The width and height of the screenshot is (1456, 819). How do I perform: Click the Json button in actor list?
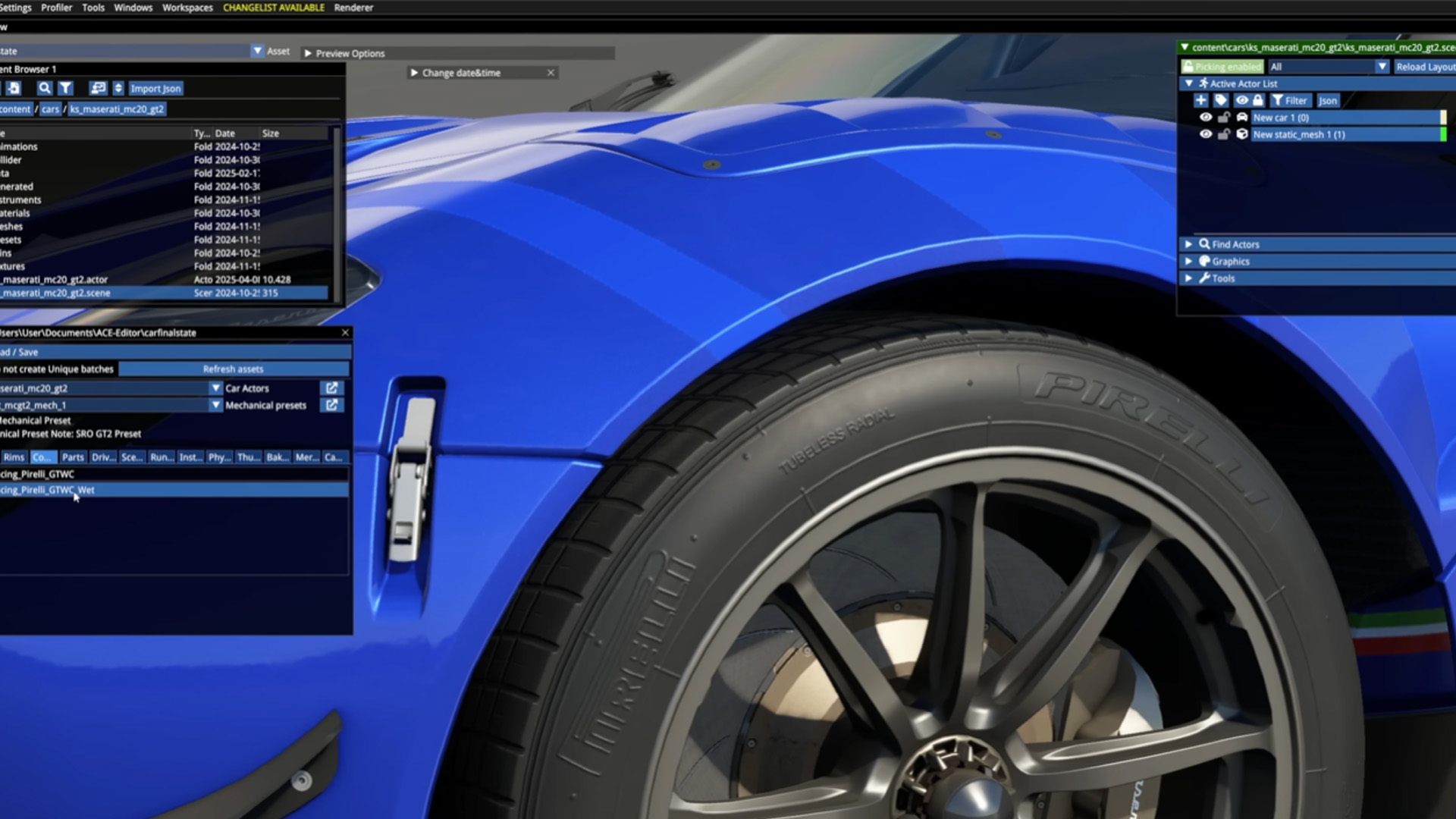(x=1328, y=100)
